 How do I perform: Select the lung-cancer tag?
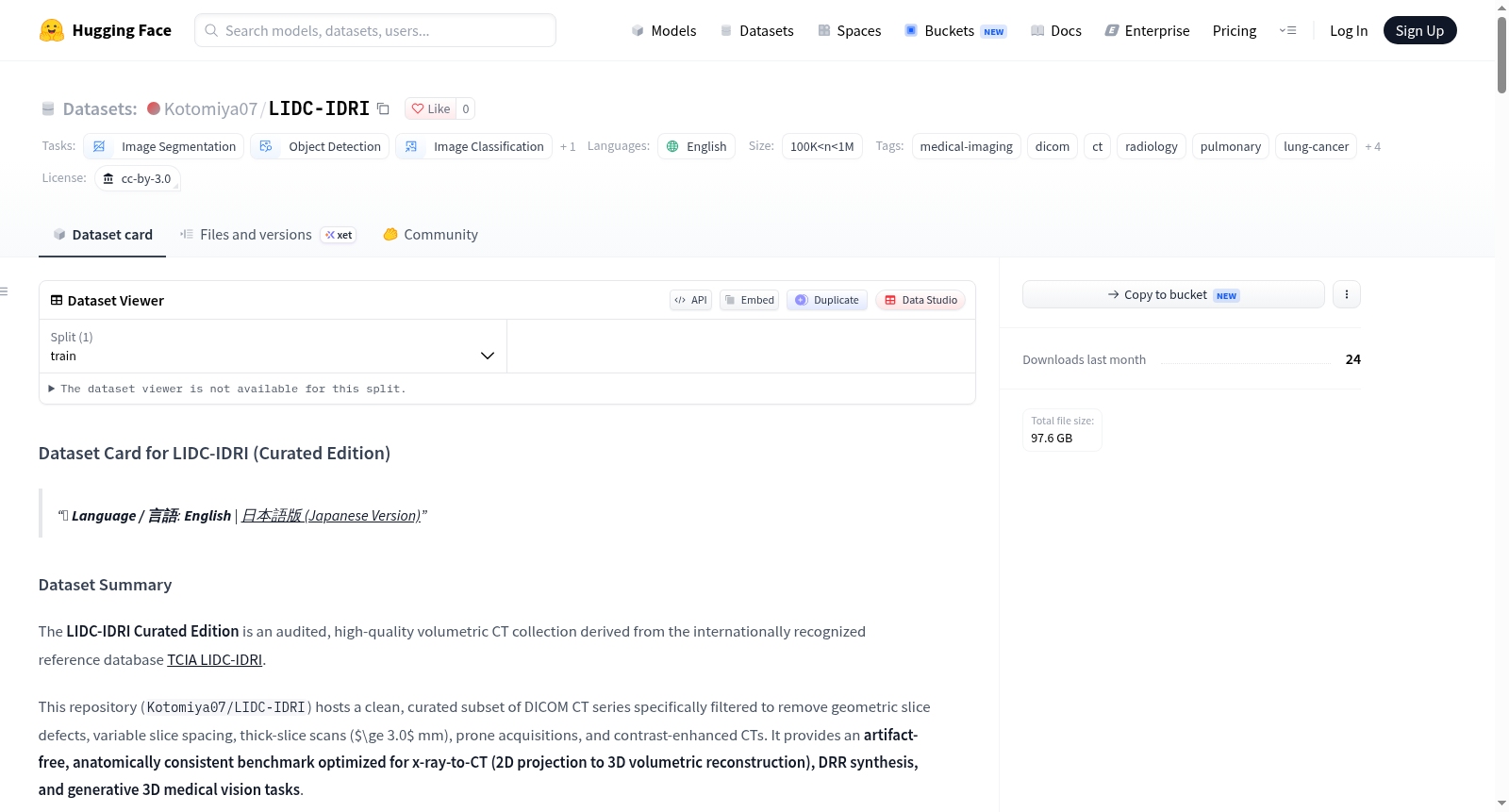1316,146
